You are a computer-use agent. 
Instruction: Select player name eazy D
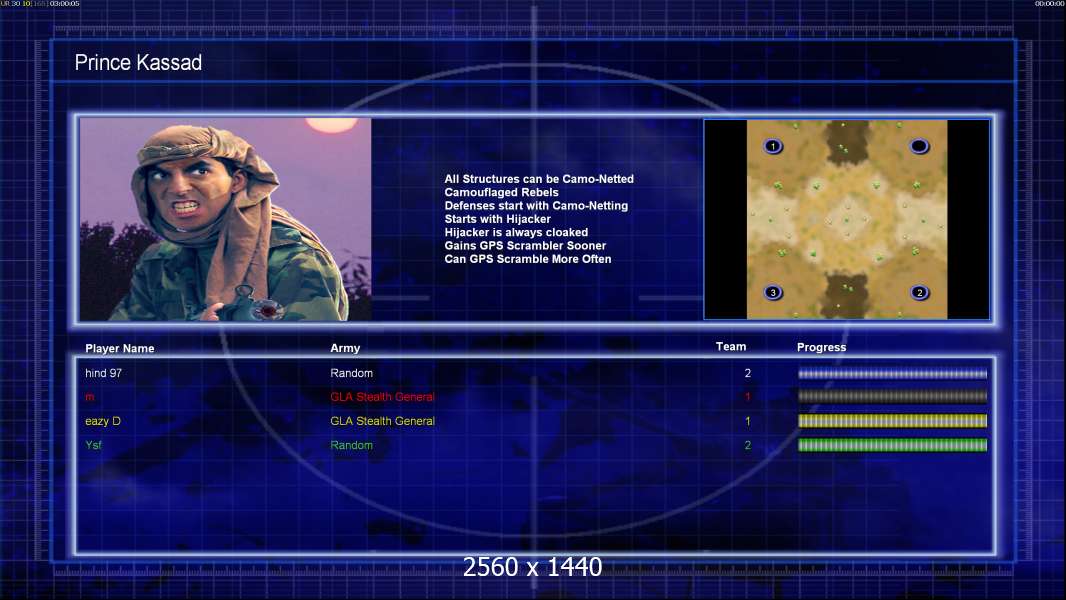tap(103, 421)
